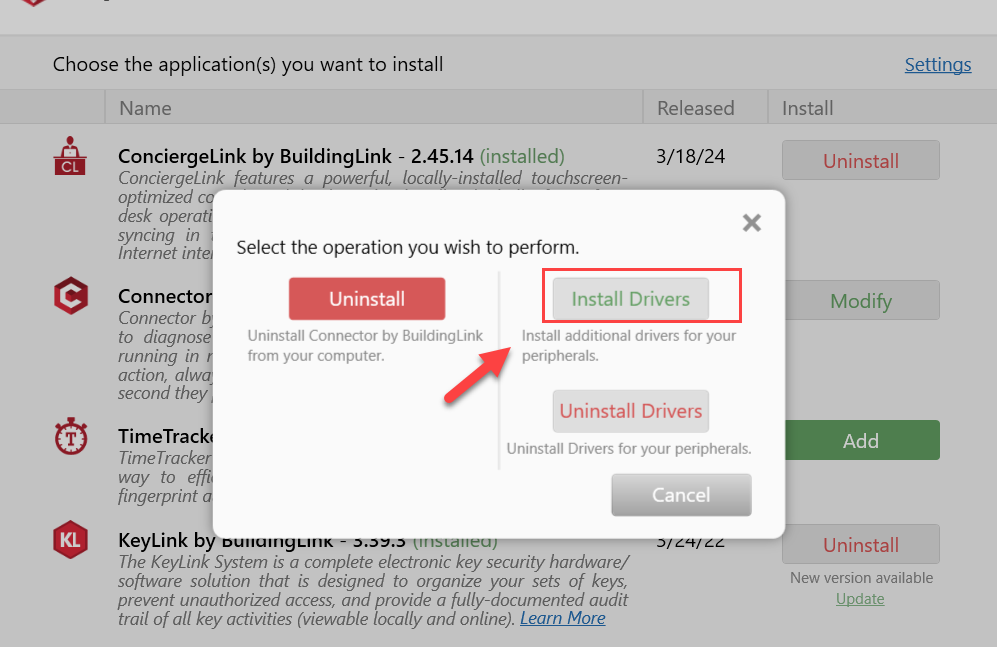
Task: Click the ConciergeLink by BuildingLink title
Action: [x=254, y=156]
